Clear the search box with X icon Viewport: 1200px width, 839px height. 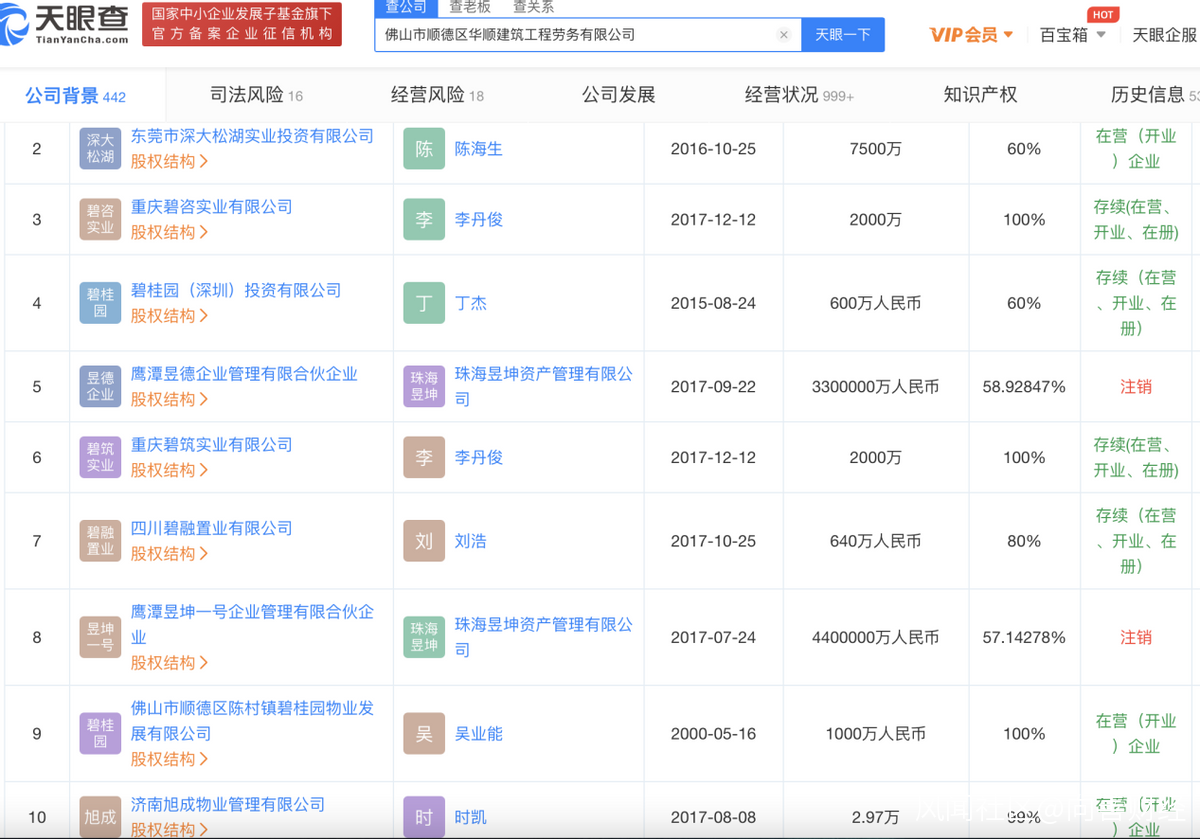(784, 35)
